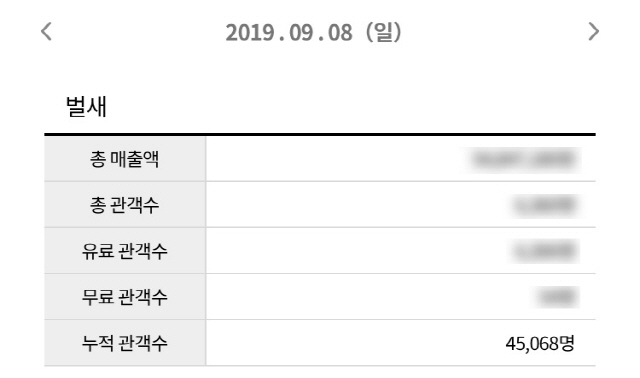Click the year 2019 in the date
This screenshot has width=640, height=378.
(250, 33)
